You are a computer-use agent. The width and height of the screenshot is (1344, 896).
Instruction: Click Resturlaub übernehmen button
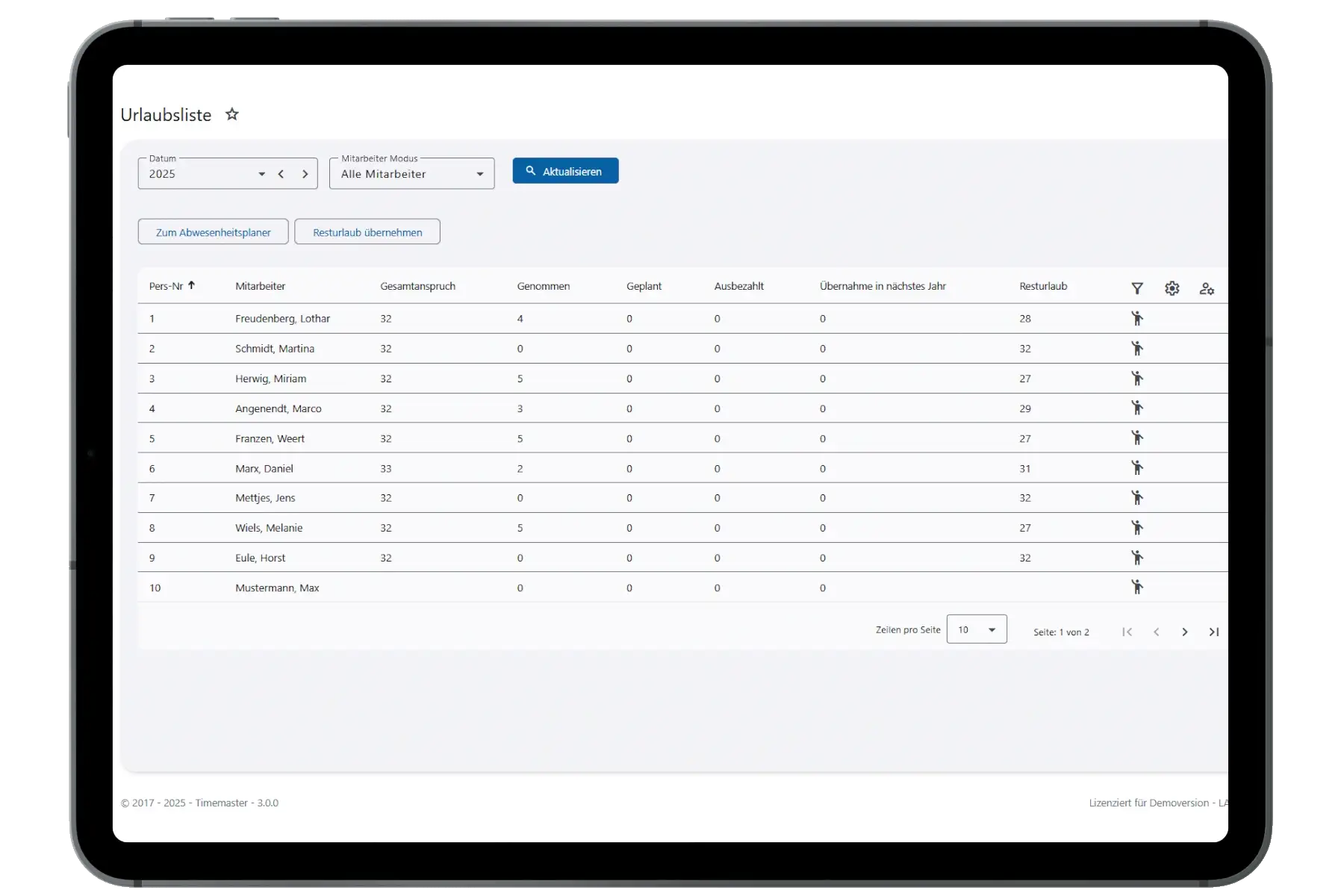[367, 232]
